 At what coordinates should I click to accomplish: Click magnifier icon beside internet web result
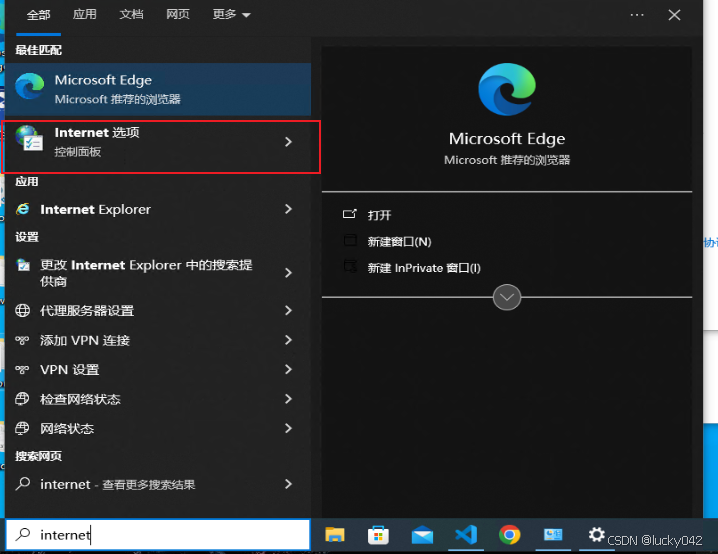pyautogui.click(x=22, y=483)
